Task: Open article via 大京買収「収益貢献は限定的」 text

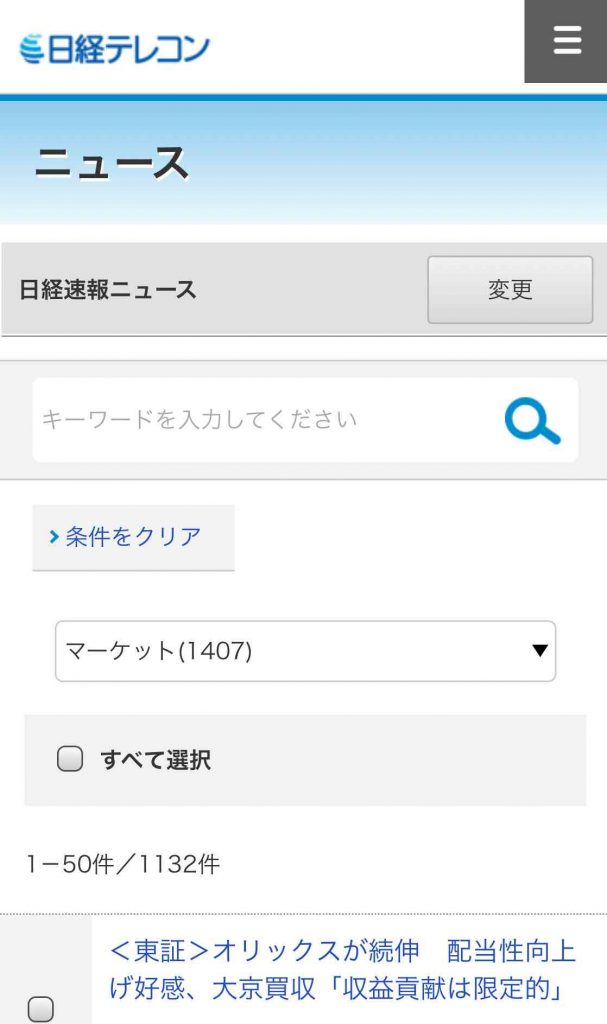Action: (388, 989)
